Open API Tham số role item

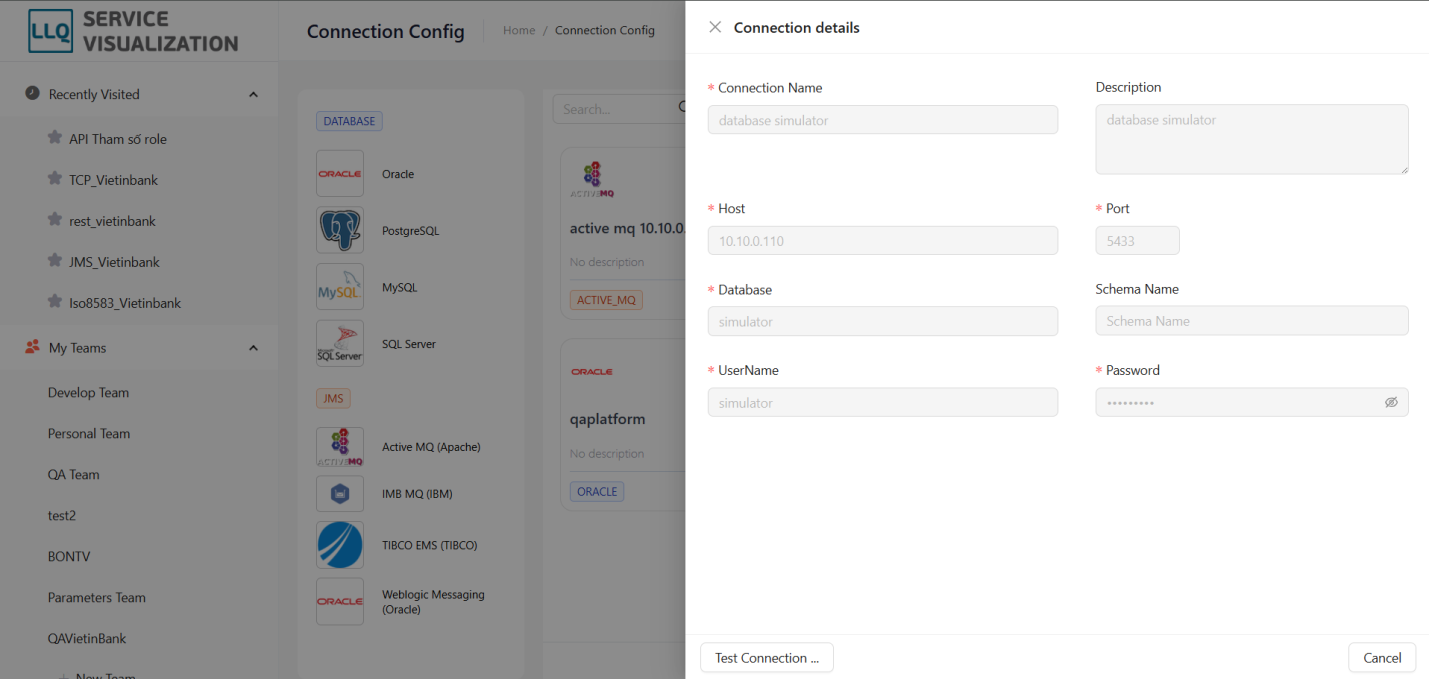(x=117, y=139)
